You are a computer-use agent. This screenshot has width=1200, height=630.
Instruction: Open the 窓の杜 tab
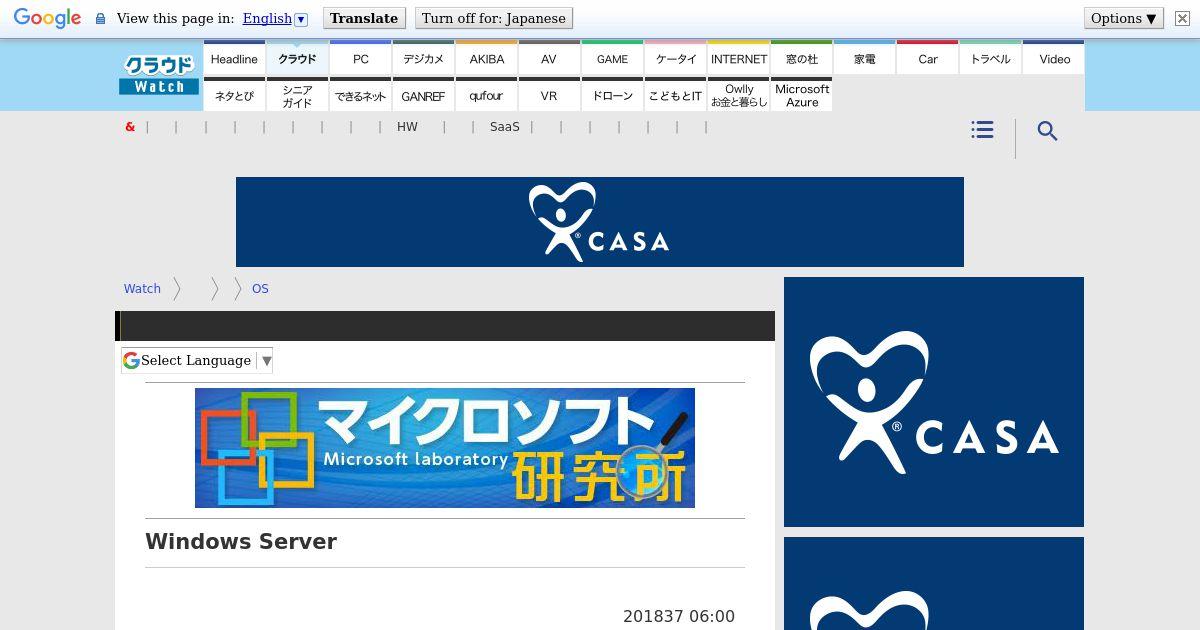click(801, 58)
